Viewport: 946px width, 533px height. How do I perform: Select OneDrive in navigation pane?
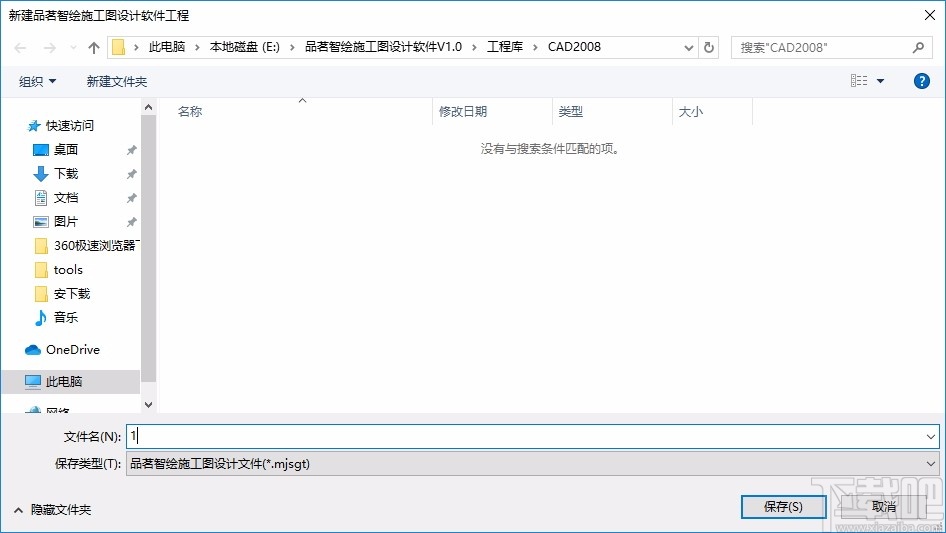click(73, 349)
